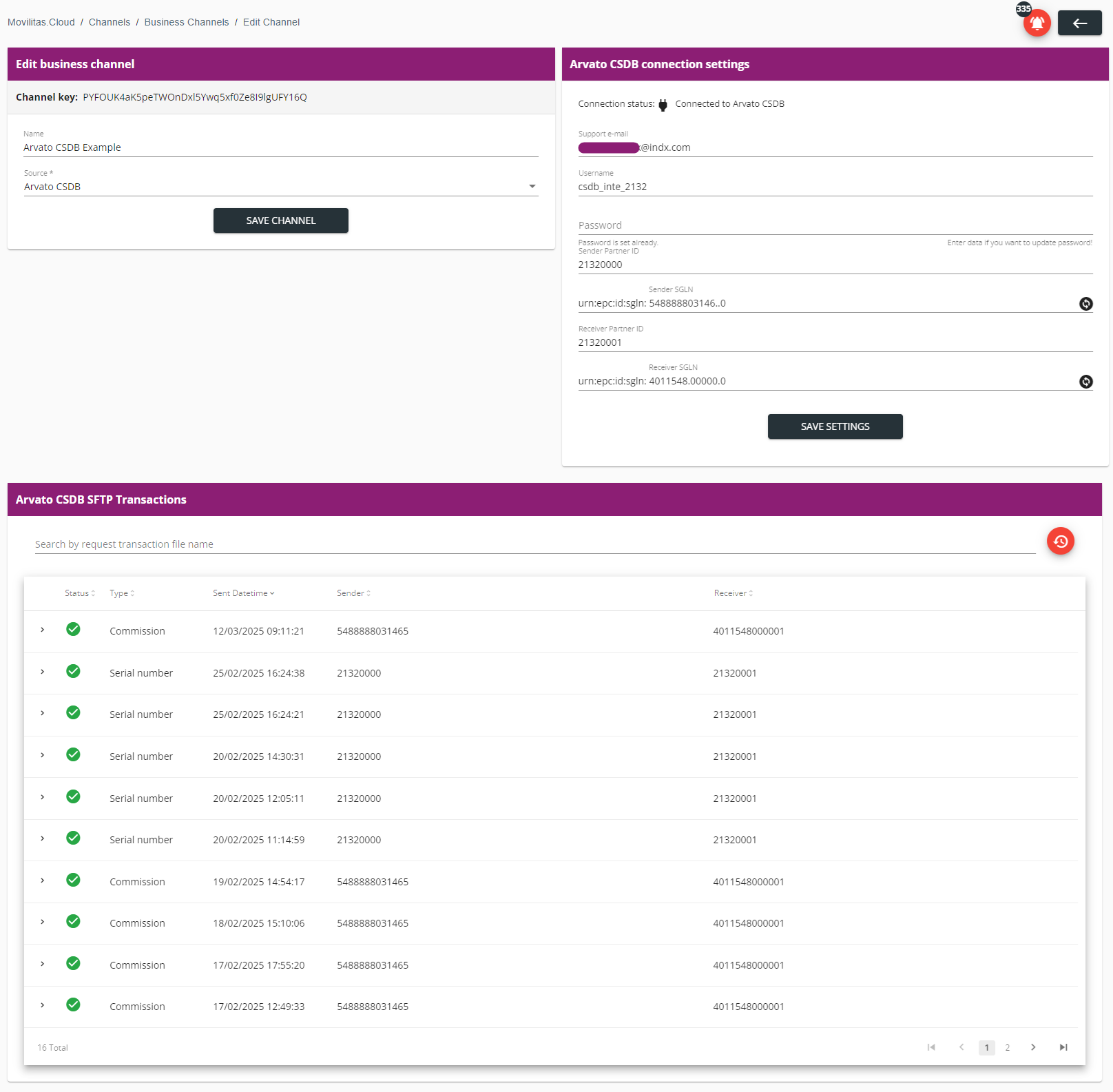Click the SAVE SETTINGS button

(x=835, y=426)
